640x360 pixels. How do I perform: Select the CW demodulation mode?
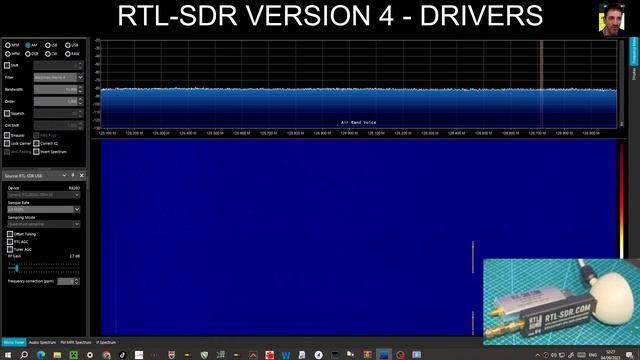coord(48,53)
